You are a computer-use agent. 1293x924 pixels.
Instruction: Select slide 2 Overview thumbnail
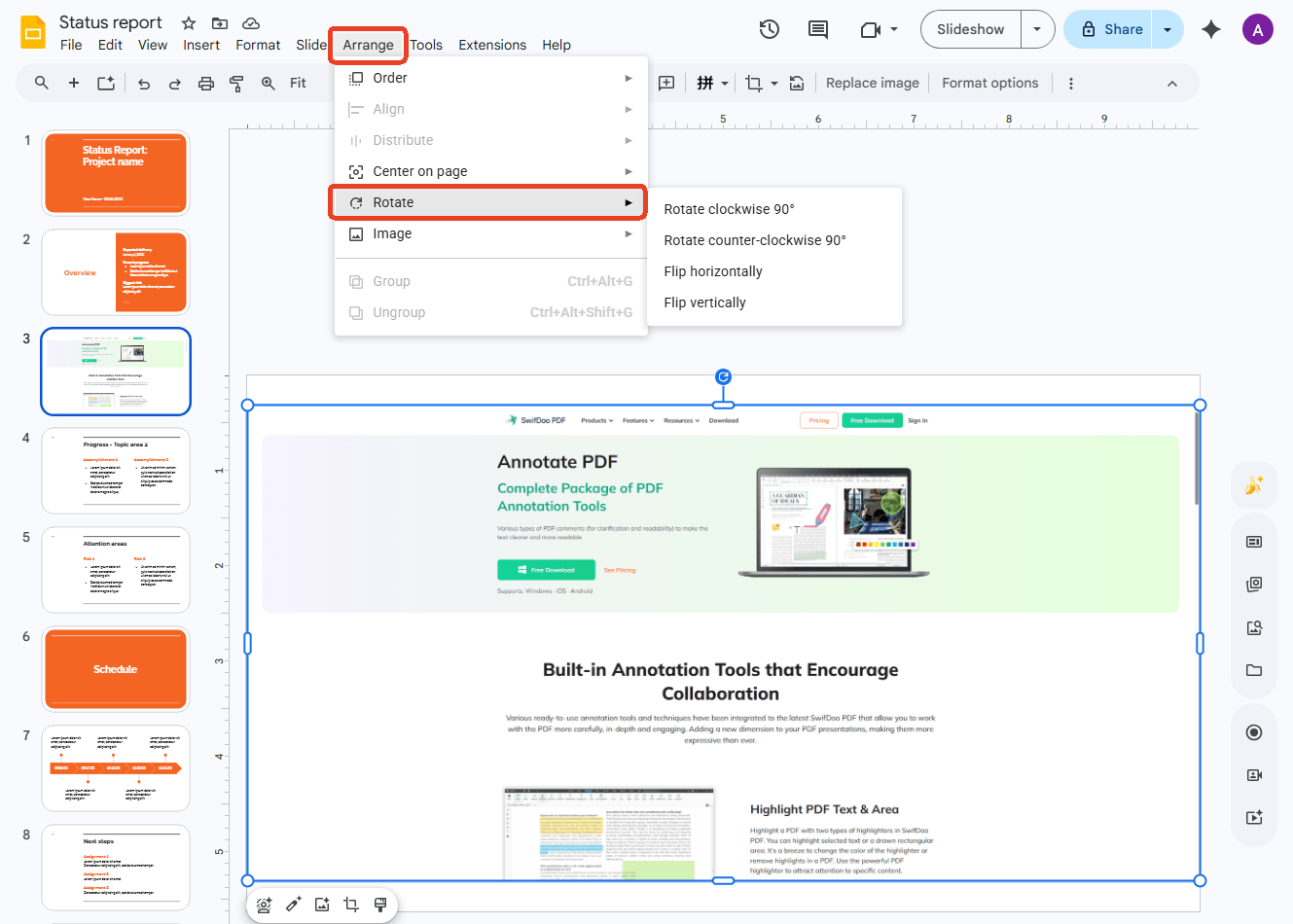116,272
